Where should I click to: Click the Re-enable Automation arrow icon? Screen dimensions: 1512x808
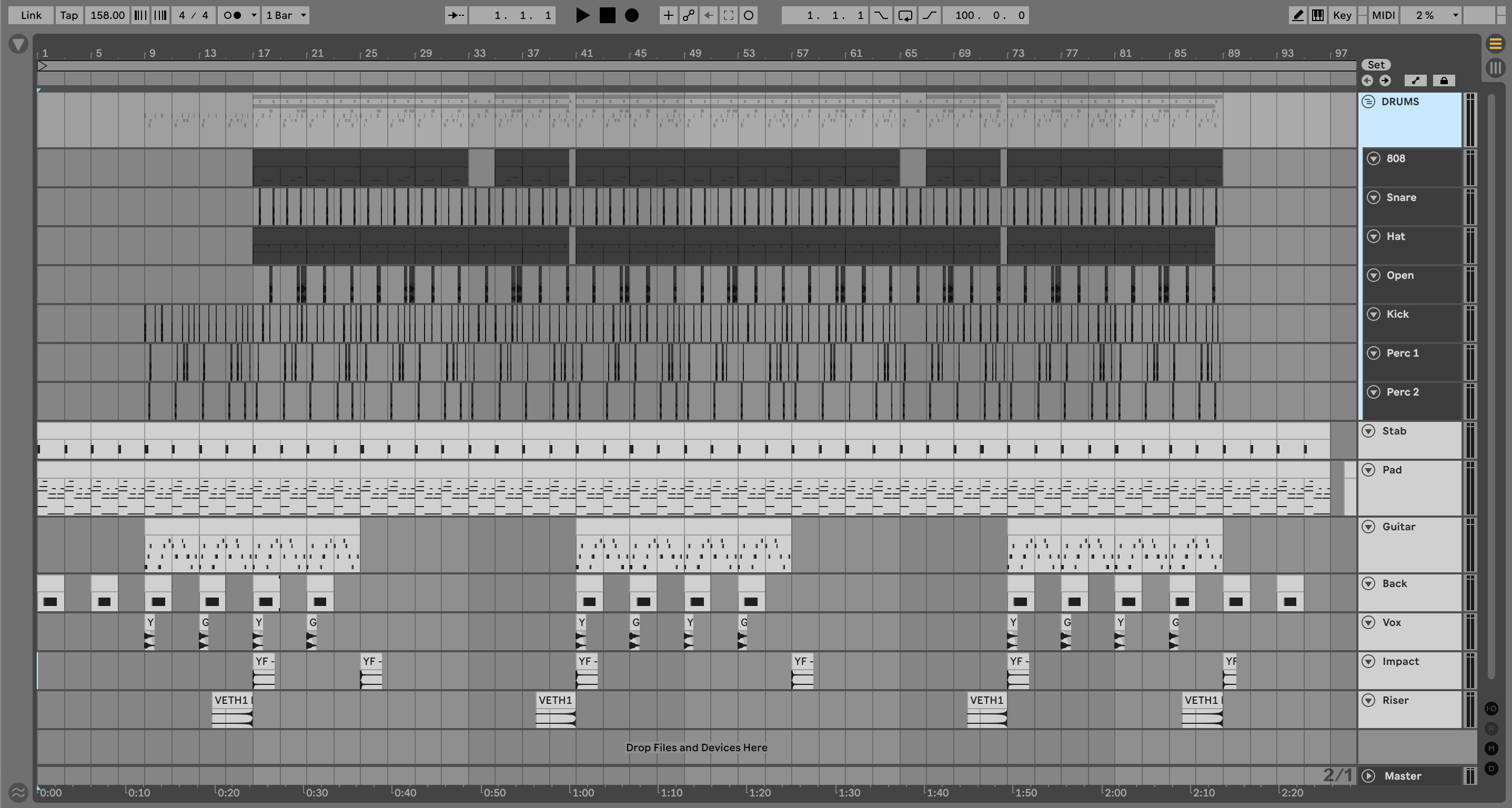(709, 15)
